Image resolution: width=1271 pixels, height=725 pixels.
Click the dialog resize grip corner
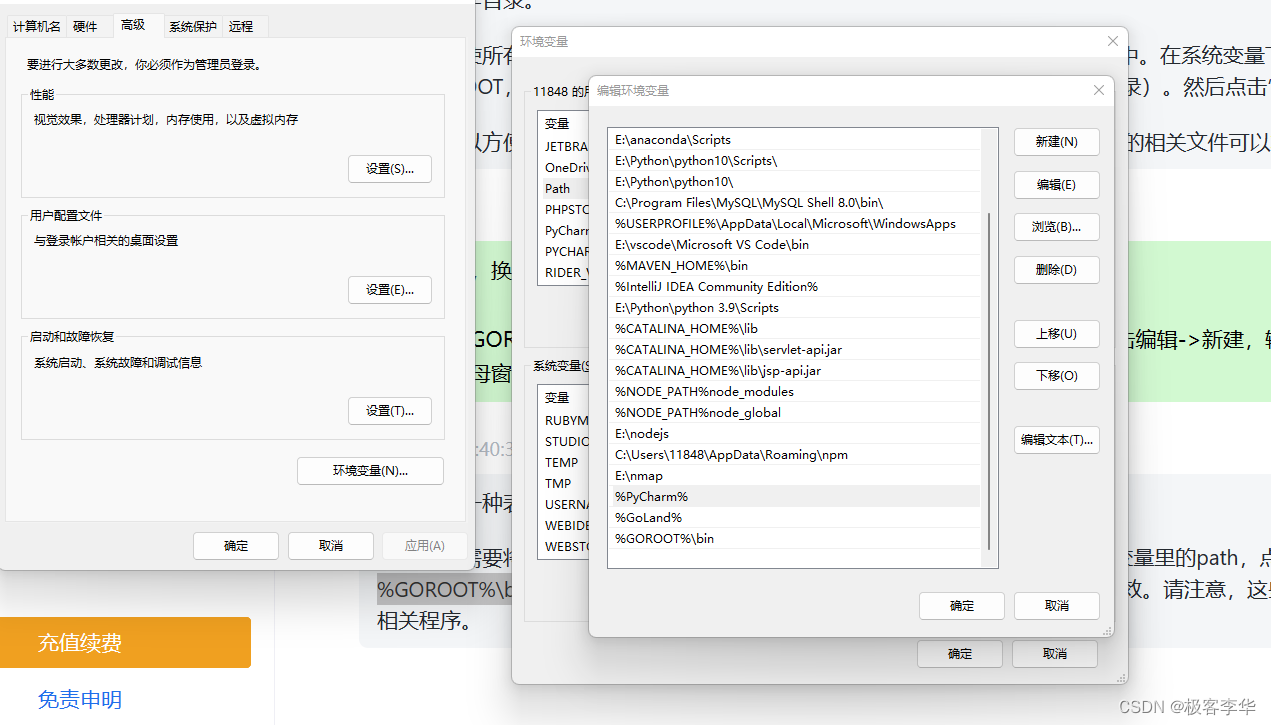[1106, 631]
